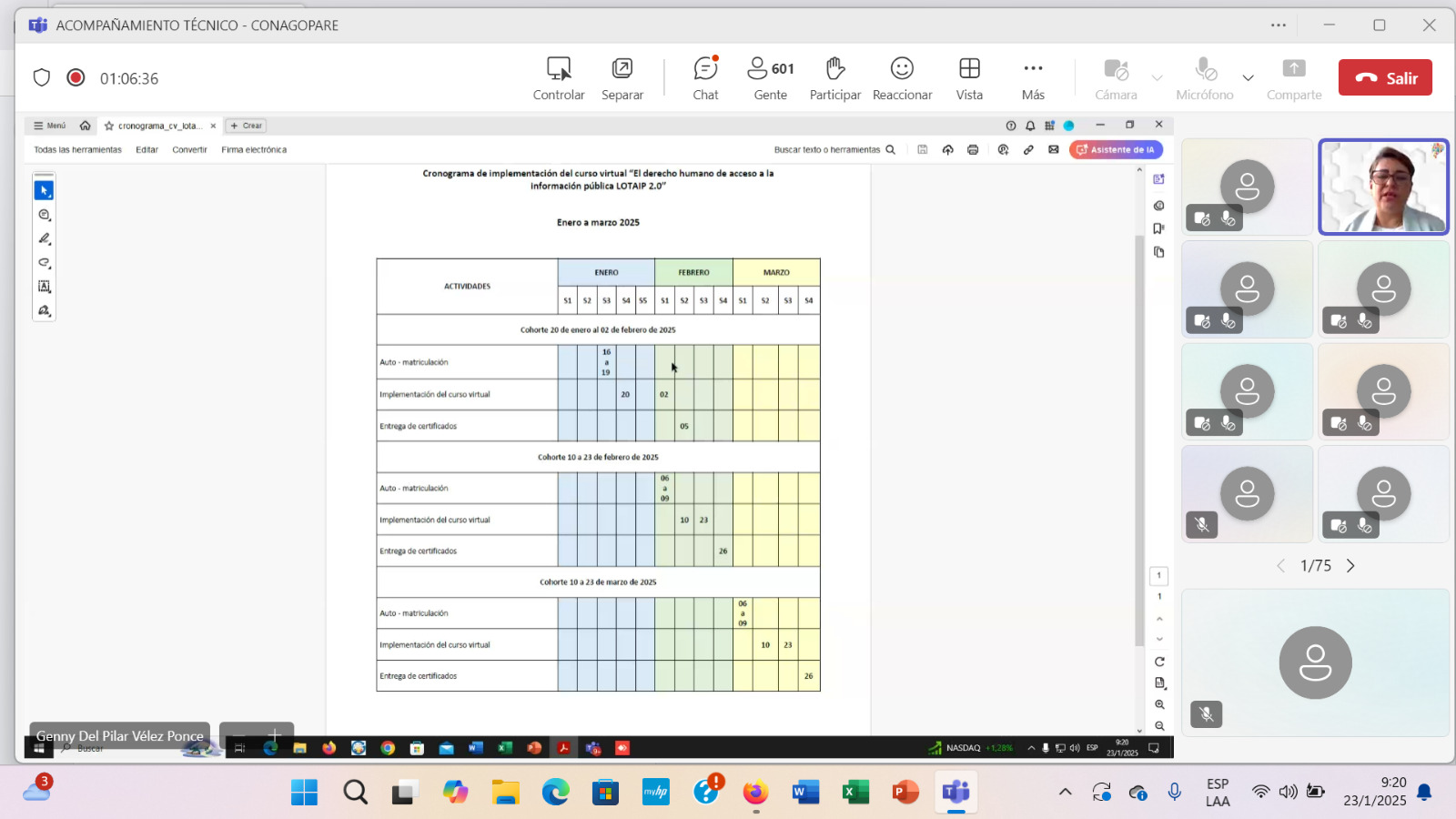Open the Chat panel

pyautogui.click(x=705, y=78)
